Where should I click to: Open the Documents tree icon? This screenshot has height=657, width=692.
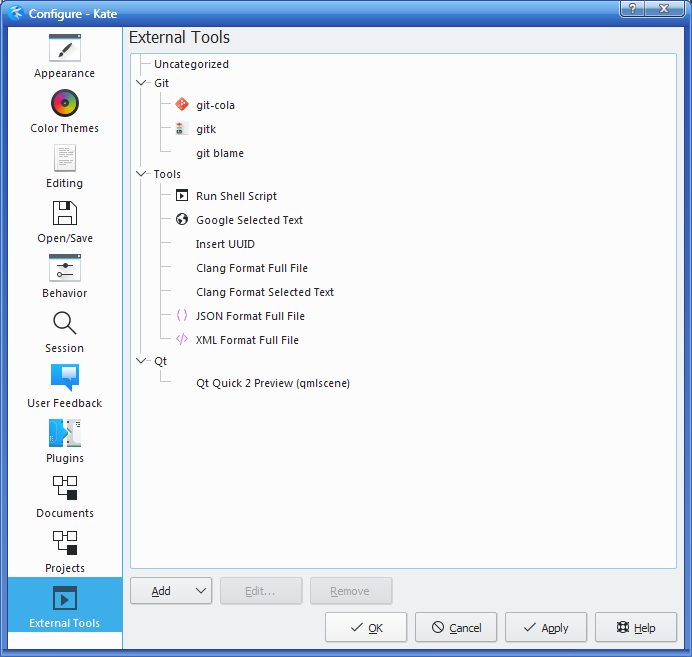[65, 488]
